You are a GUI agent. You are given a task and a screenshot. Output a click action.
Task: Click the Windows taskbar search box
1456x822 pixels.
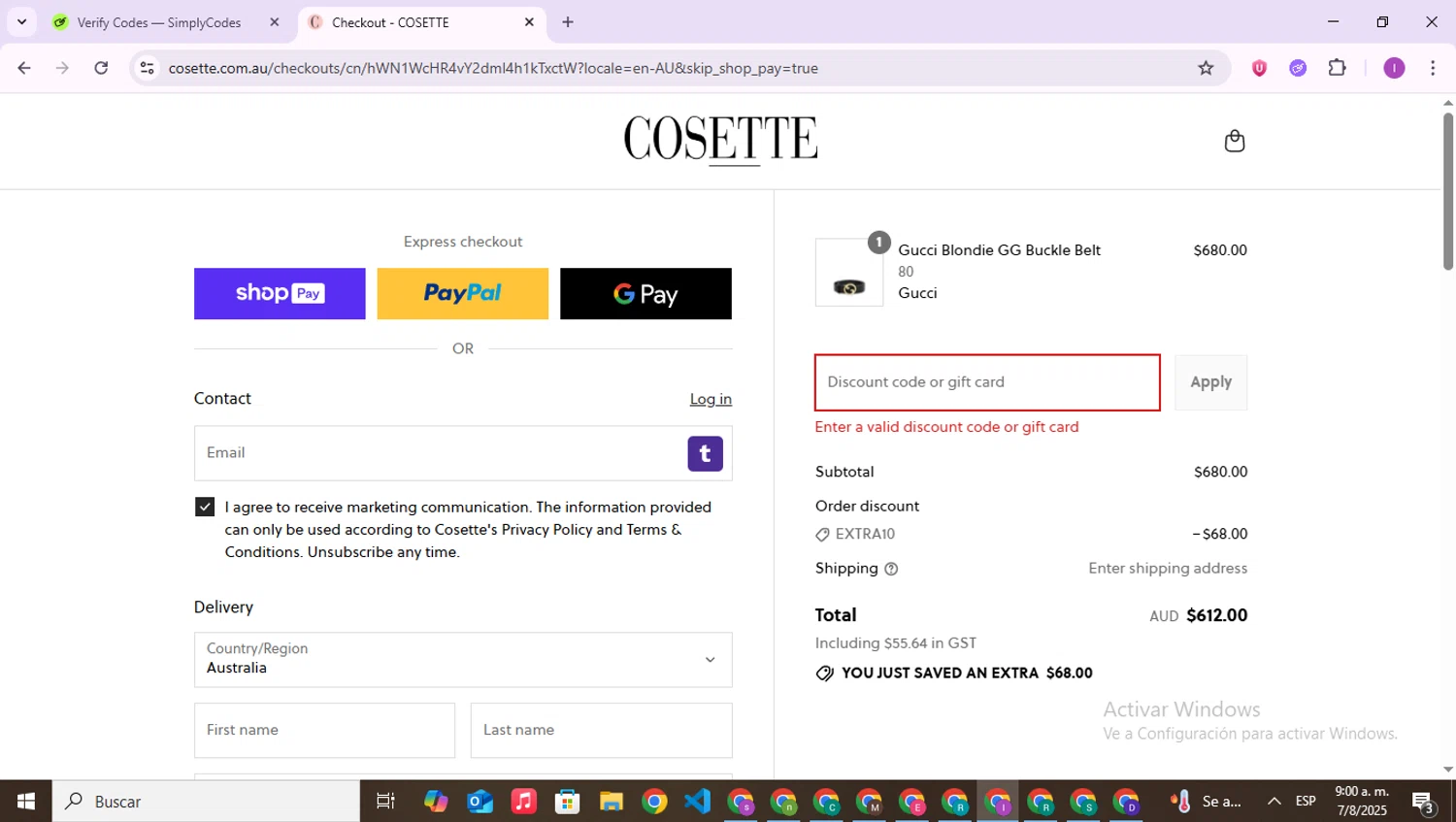206,802
